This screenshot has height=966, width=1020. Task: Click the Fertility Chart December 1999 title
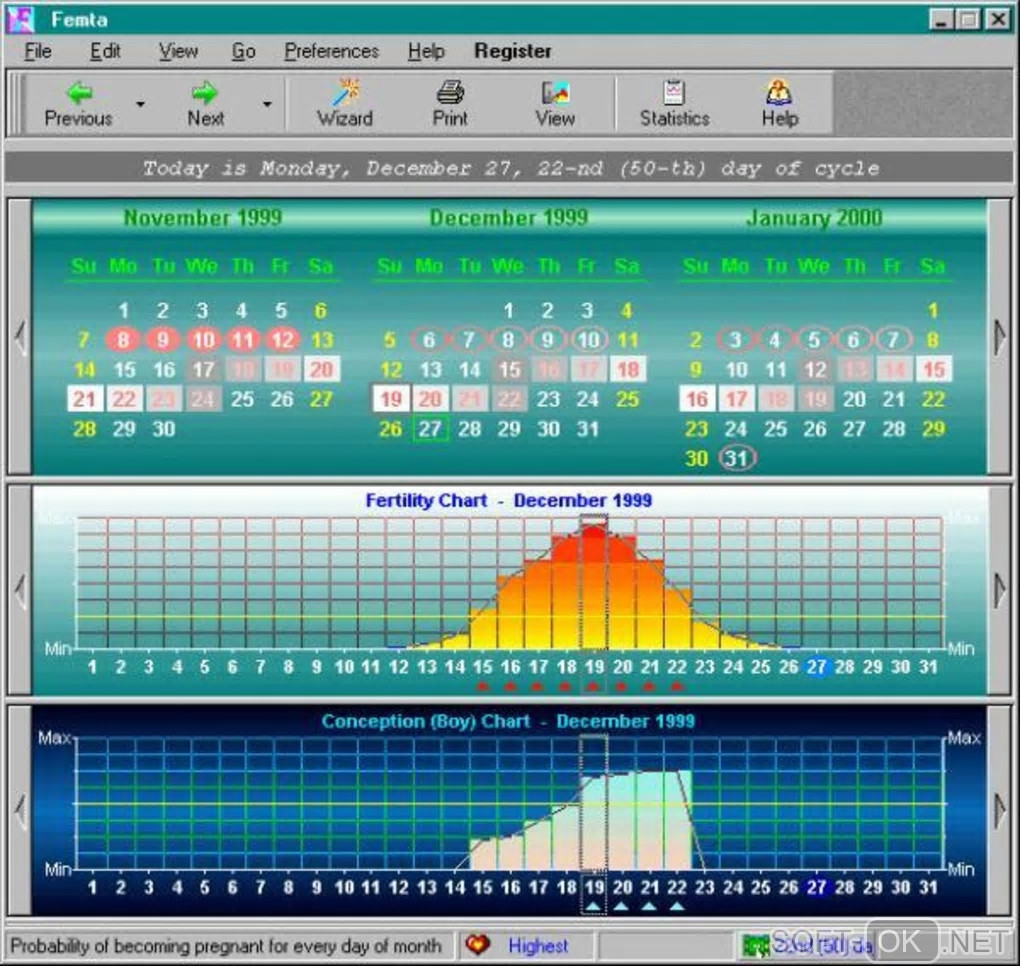tap(509, 500)
